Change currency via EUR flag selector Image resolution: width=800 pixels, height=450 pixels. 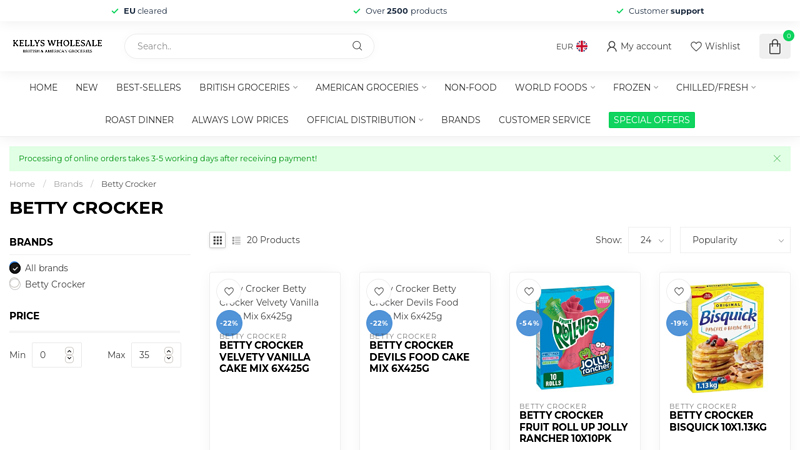[572, 46]
